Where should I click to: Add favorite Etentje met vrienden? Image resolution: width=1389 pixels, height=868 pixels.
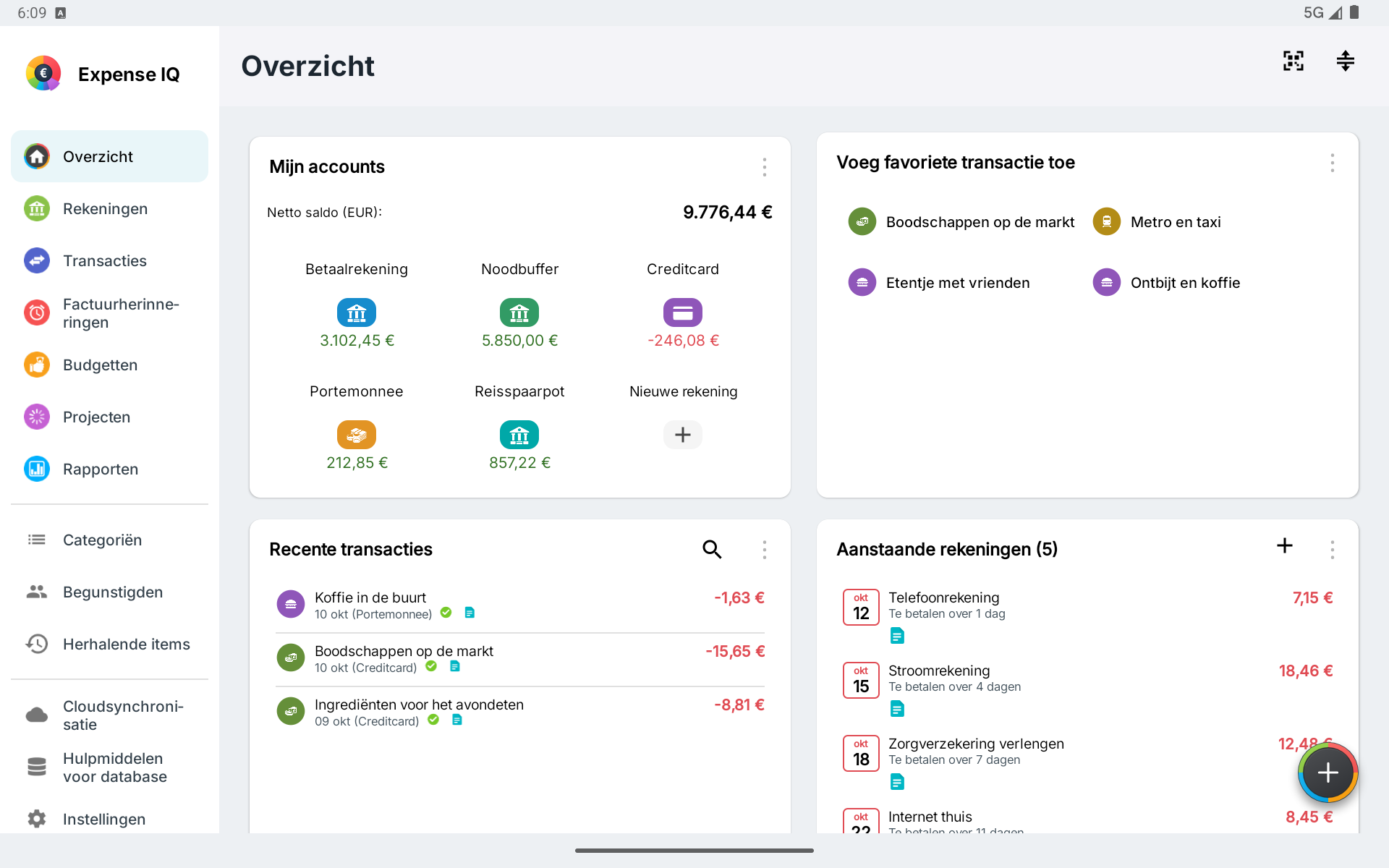click(939, 283)
